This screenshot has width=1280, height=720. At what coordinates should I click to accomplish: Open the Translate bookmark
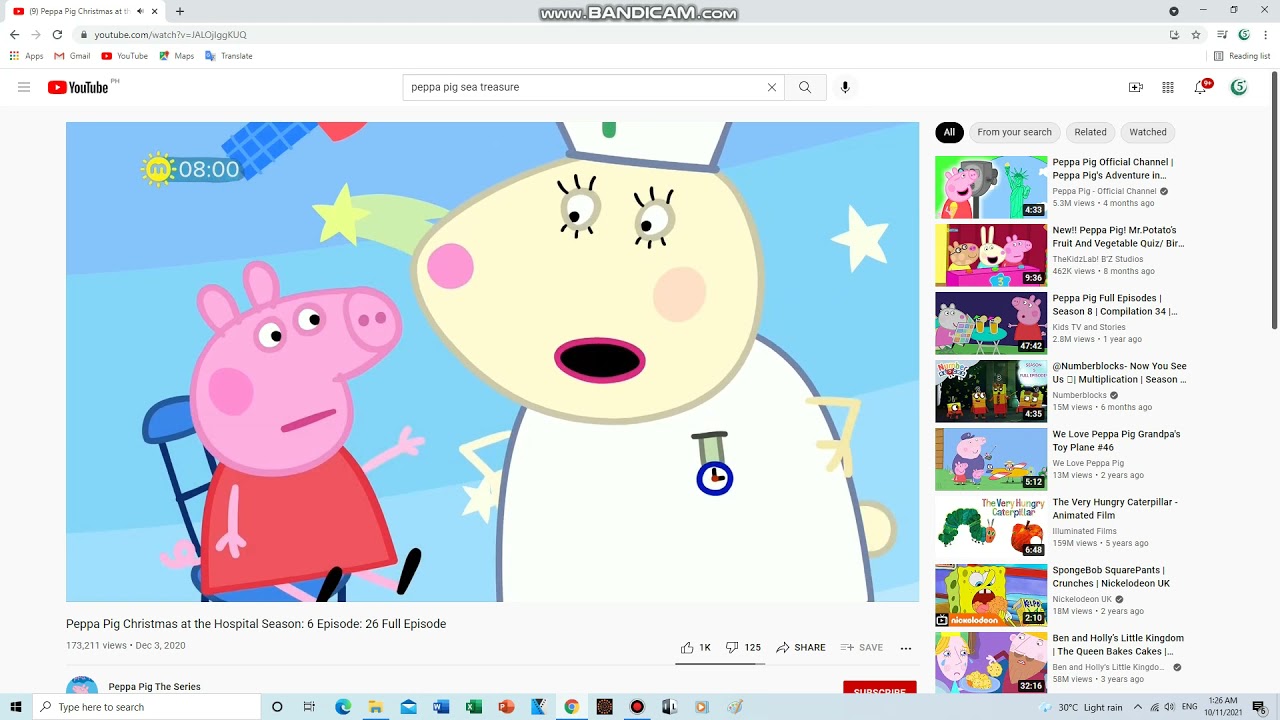(229, 56)
